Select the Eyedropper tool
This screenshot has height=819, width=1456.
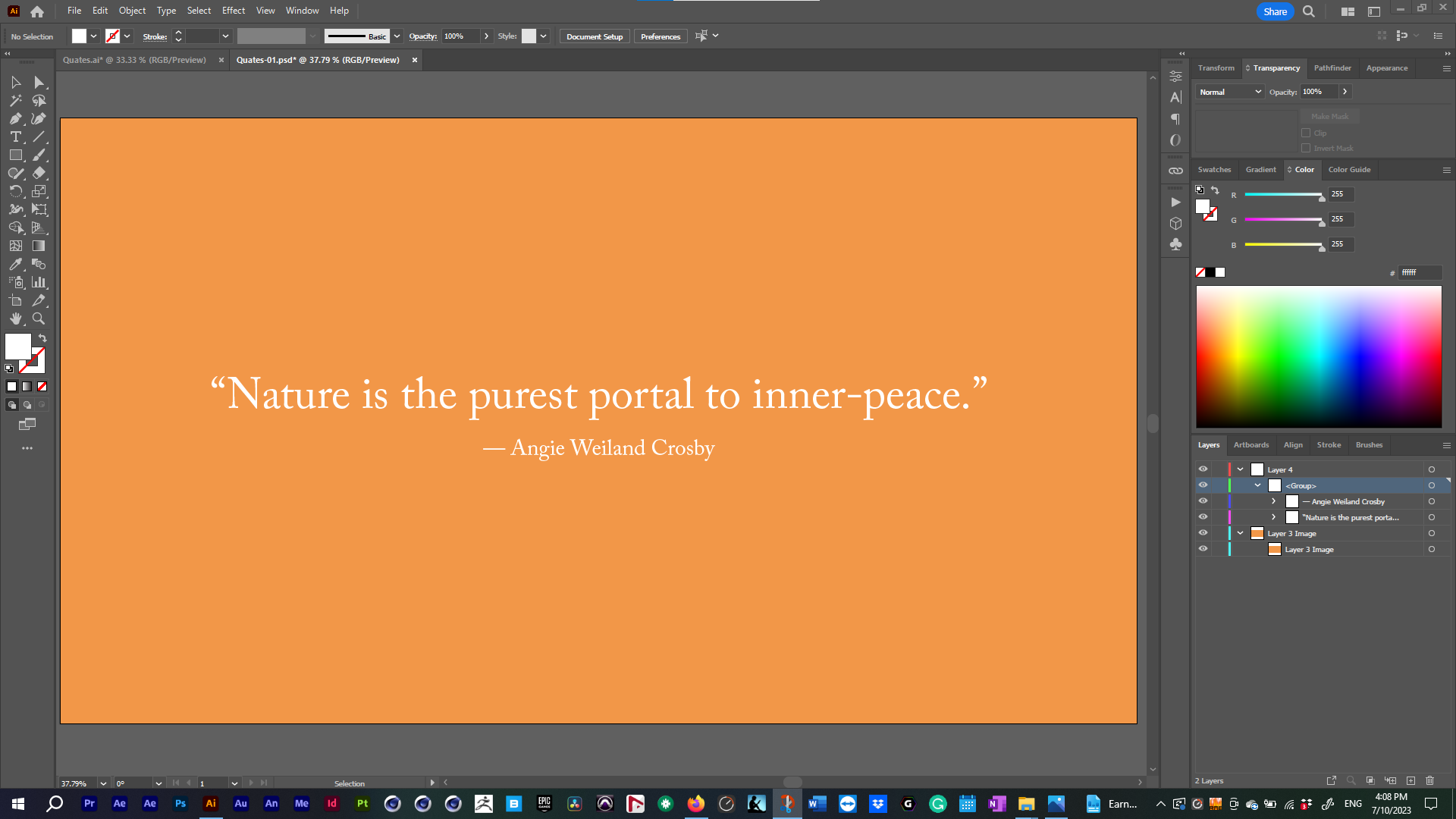coord(15,264)
